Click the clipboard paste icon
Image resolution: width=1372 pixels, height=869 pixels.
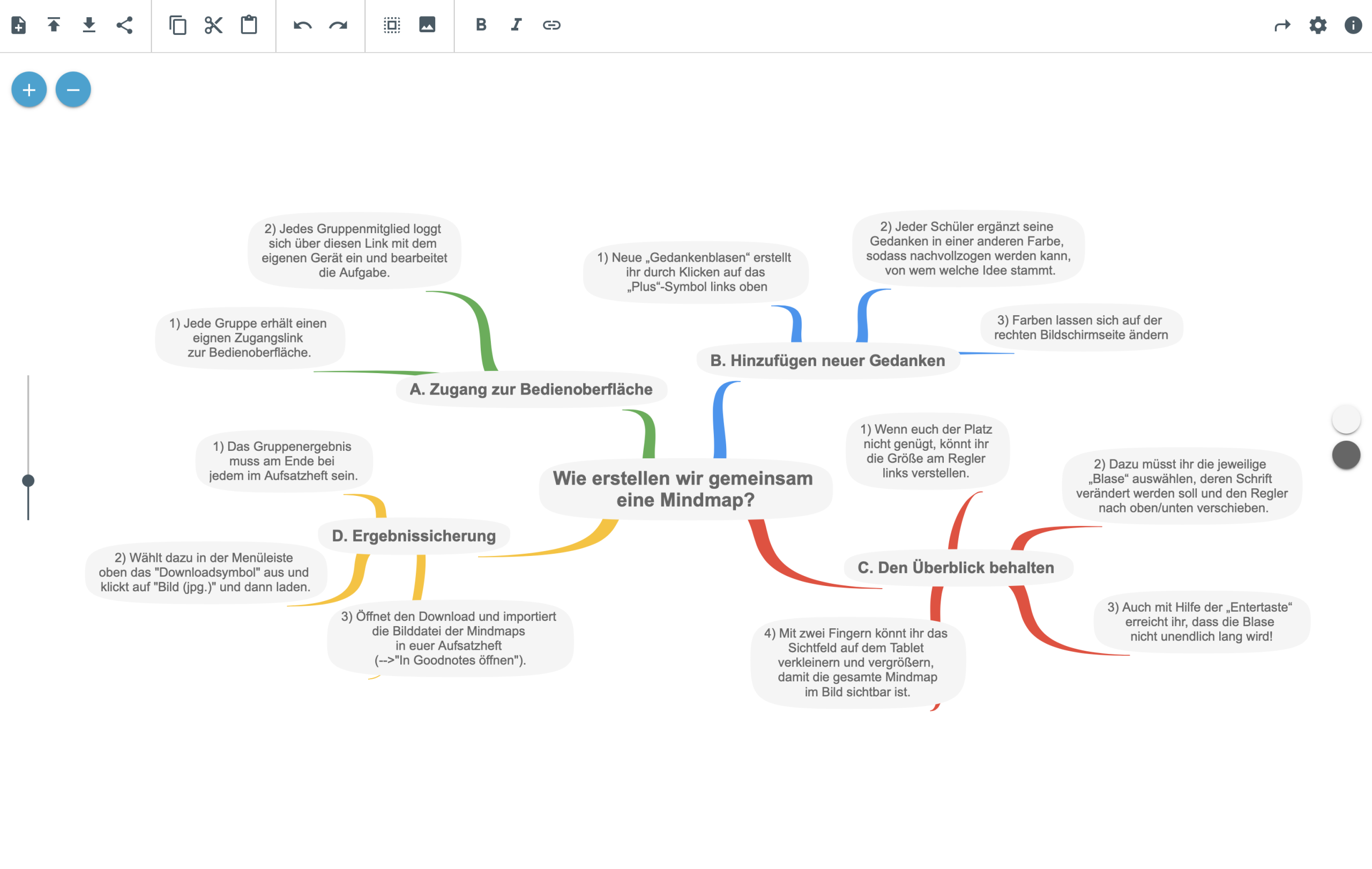click(249, 25)
